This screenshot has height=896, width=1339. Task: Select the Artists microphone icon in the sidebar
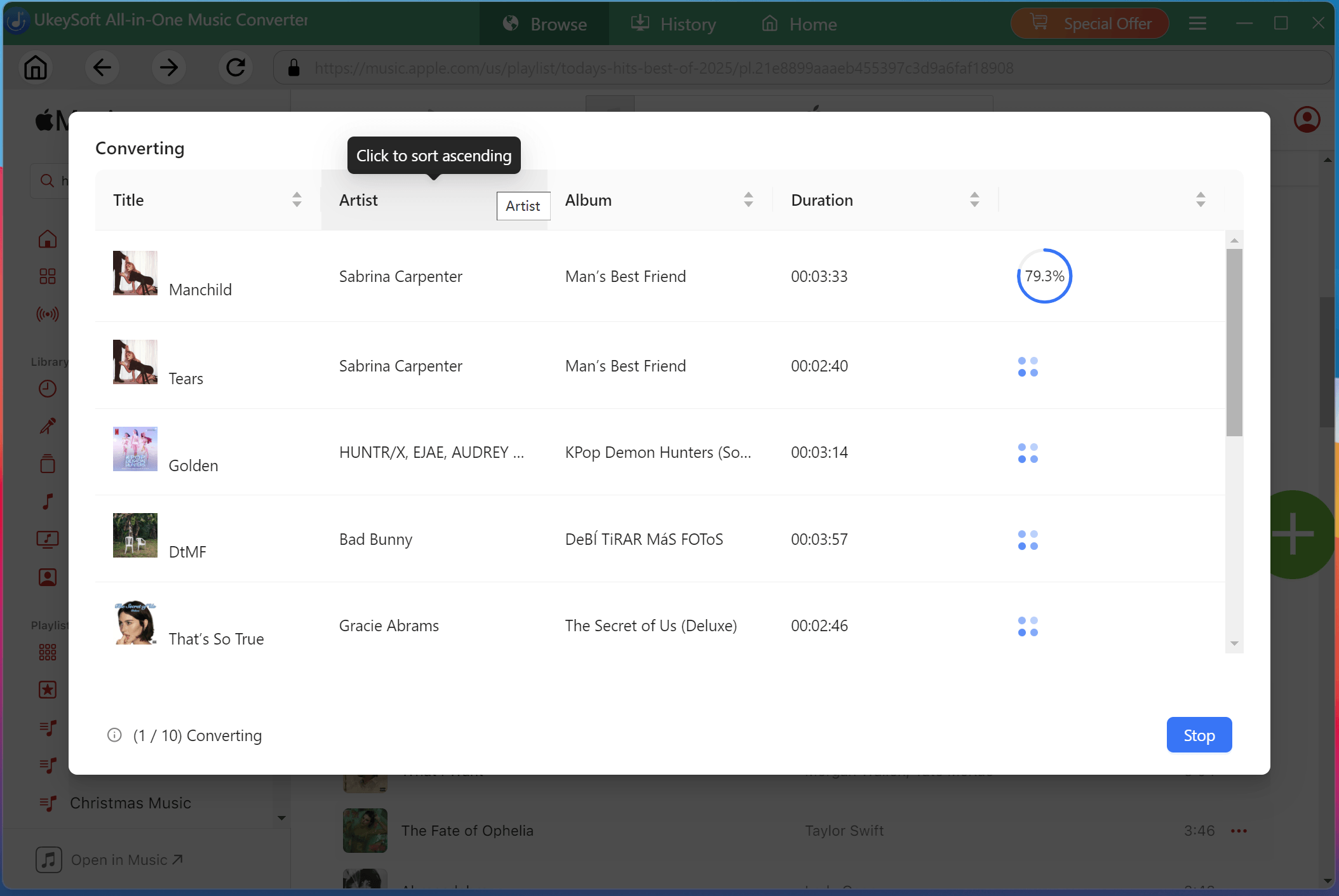(x=48, y=426)
